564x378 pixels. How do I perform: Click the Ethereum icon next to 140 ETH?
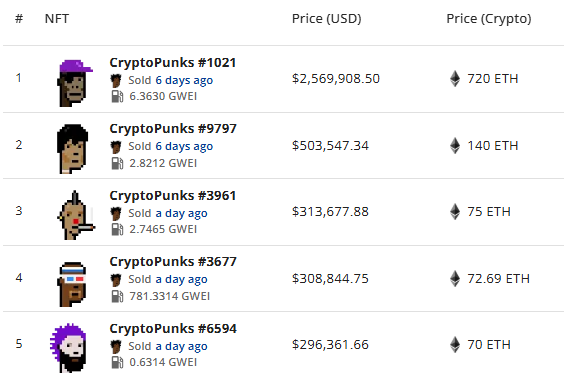click(x=455, y=146)
